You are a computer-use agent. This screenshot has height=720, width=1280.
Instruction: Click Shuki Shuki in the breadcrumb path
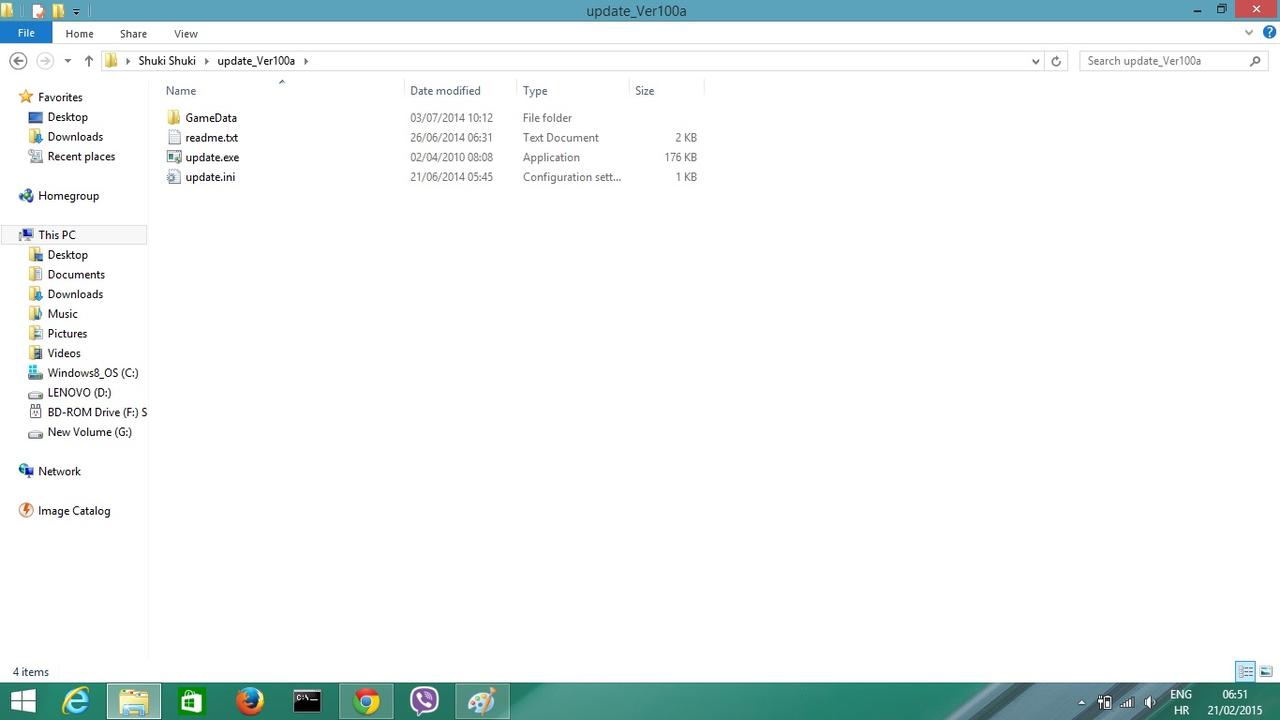pyautogui.click(x=167, y=61)
